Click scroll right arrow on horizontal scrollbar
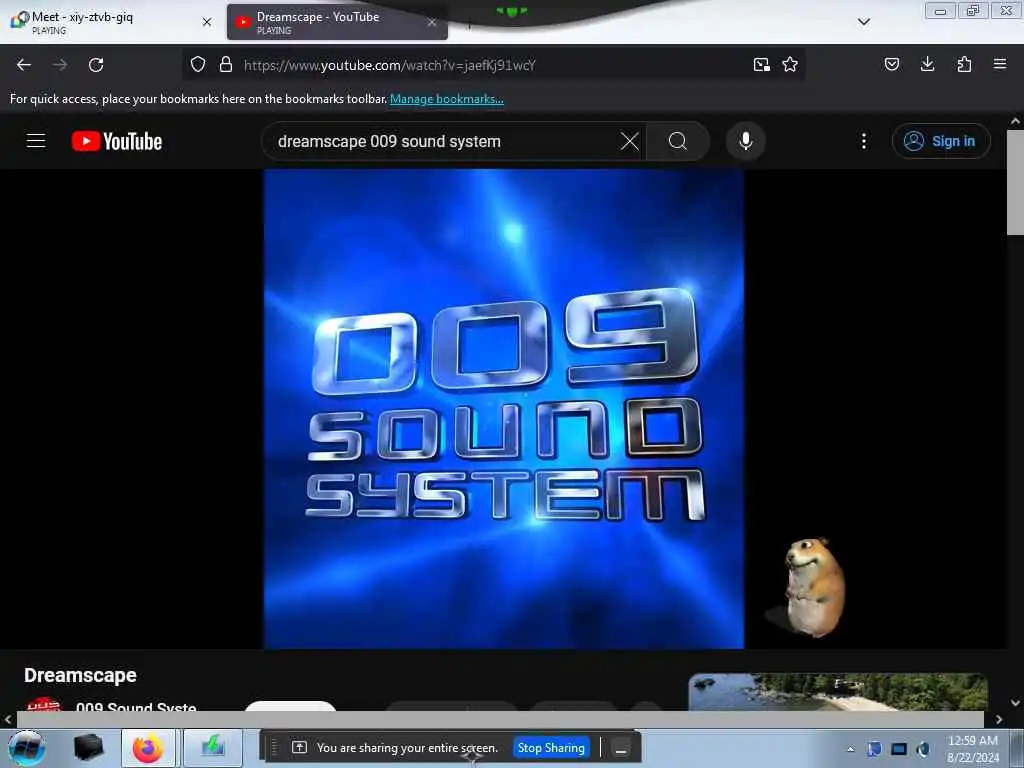 pyautogui.click(x=999, y=719)
